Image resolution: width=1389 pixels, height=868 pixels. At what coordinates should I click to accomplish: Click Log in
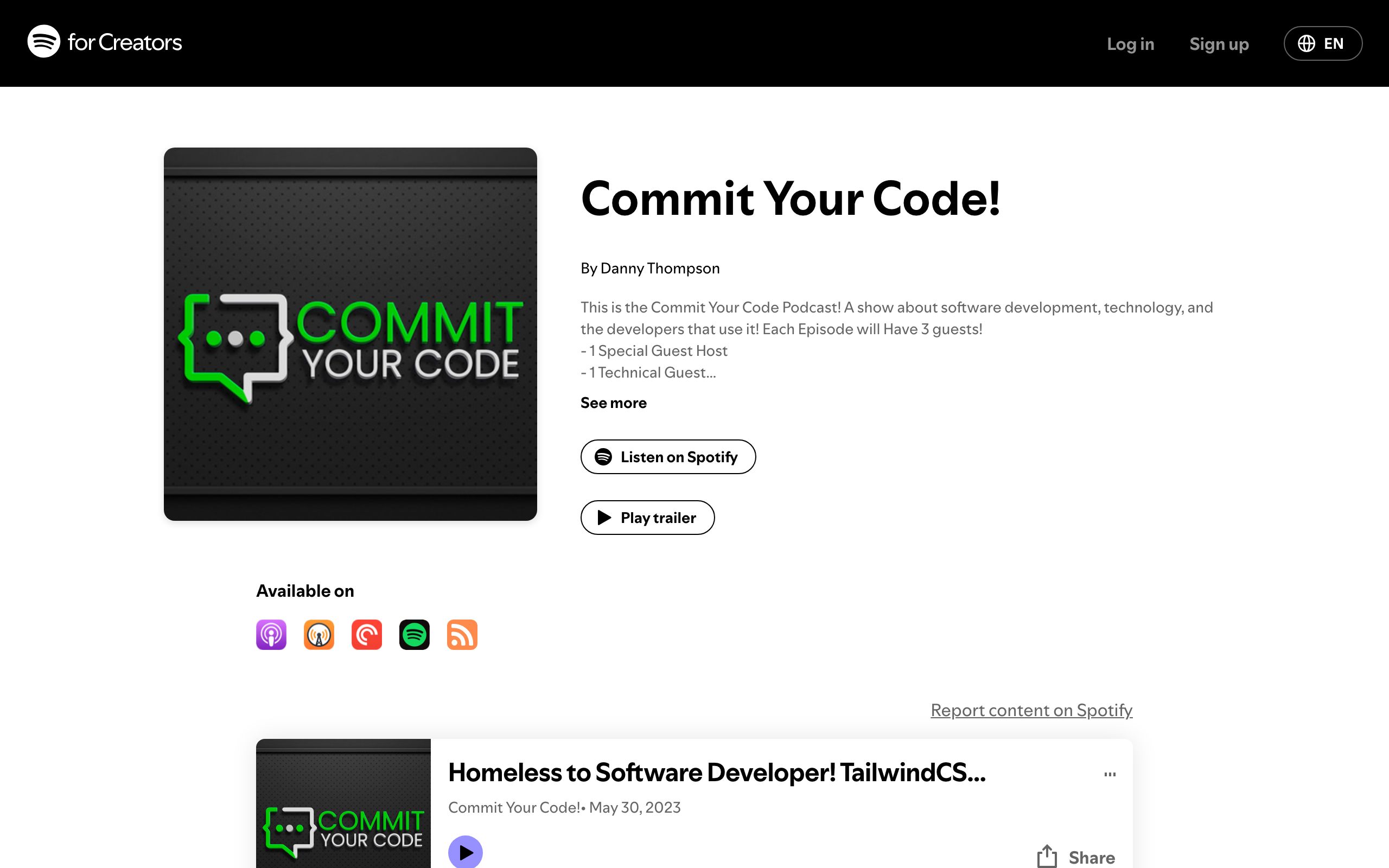1130,43
